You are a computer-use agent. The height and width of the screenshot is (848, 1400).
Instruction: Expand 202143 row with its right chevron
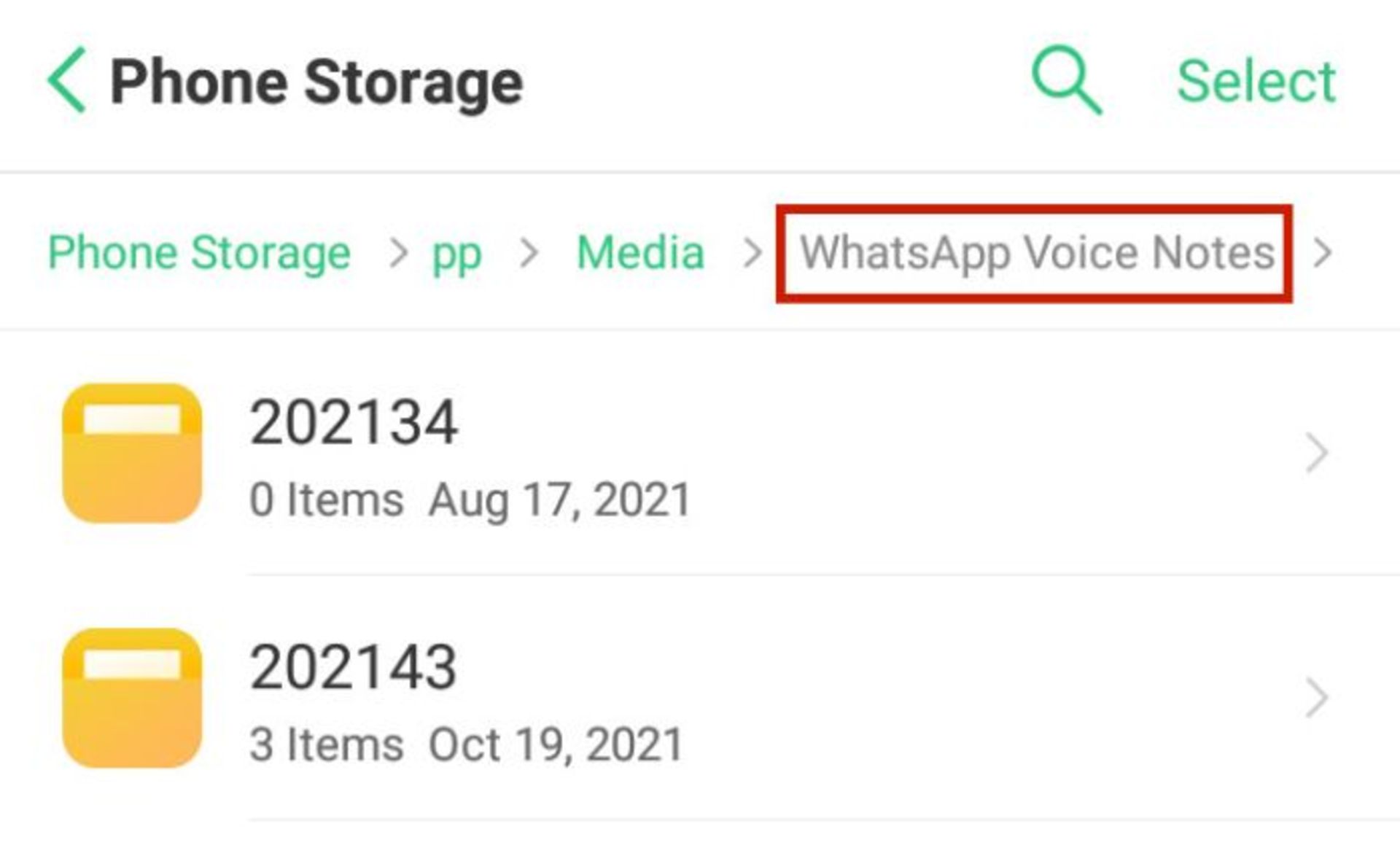click(1316, 698)
